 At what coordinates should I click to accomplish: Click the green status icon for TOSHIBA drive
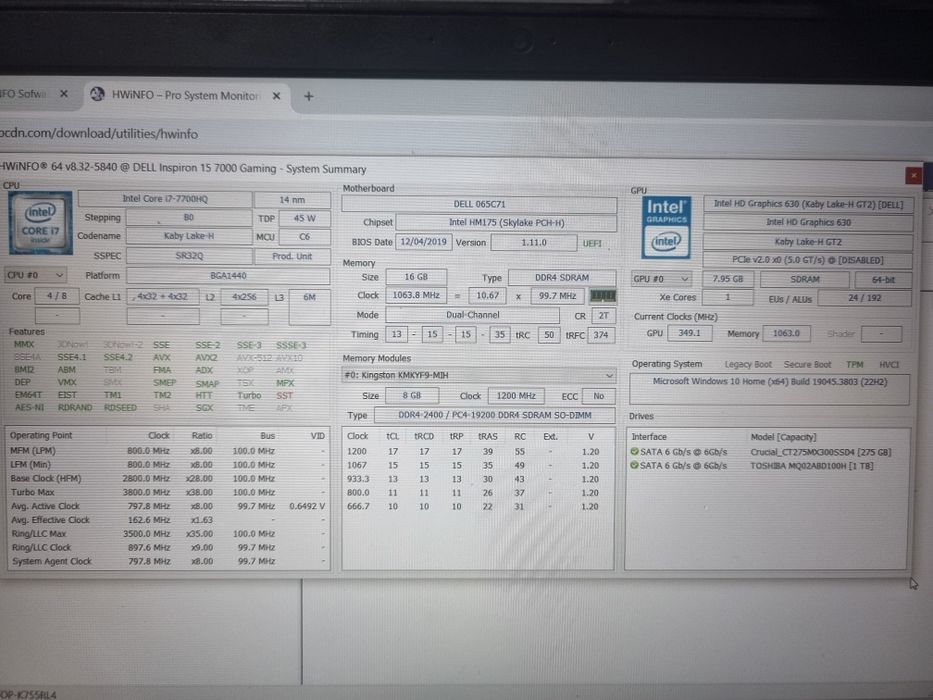[x=634, y=465]
